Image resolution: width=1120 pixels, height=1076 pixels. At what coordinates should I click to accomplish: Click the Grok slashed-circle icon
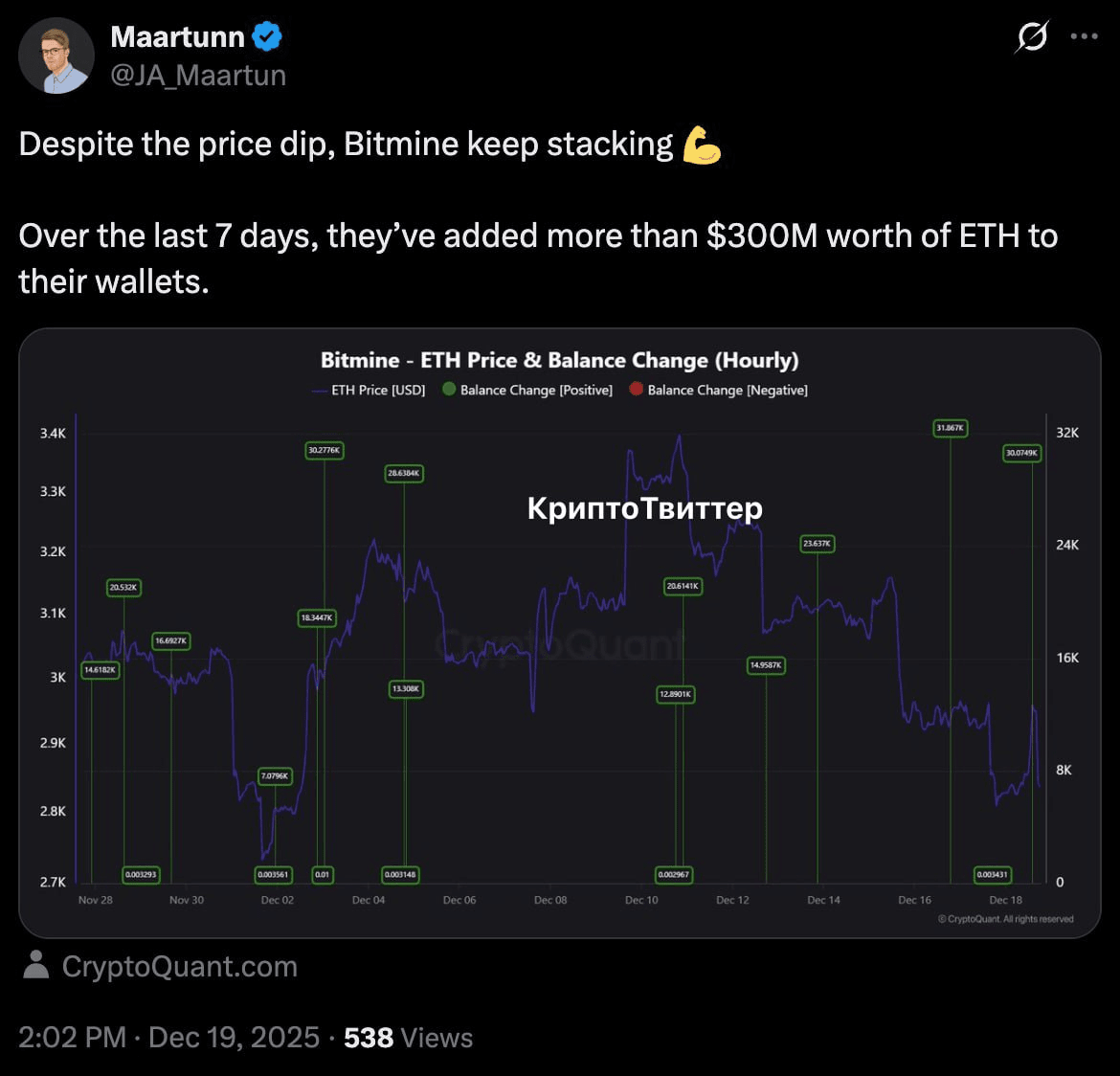pos(1032,36)
